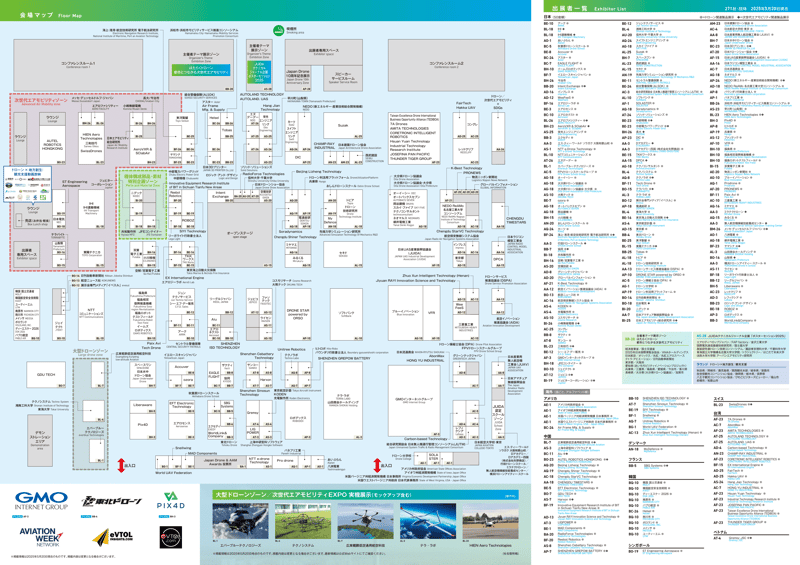Viewport: 800px width, 565px height.
Task: Click the スイス section in exhibitor list
Action: click(718, 398)
